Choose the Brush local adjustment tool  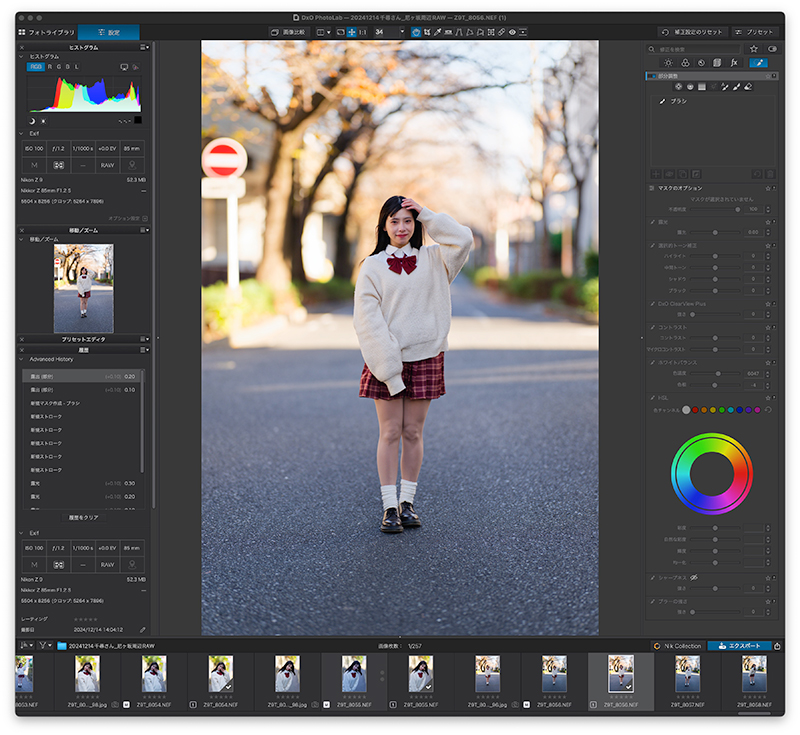(x=736, y=87)
